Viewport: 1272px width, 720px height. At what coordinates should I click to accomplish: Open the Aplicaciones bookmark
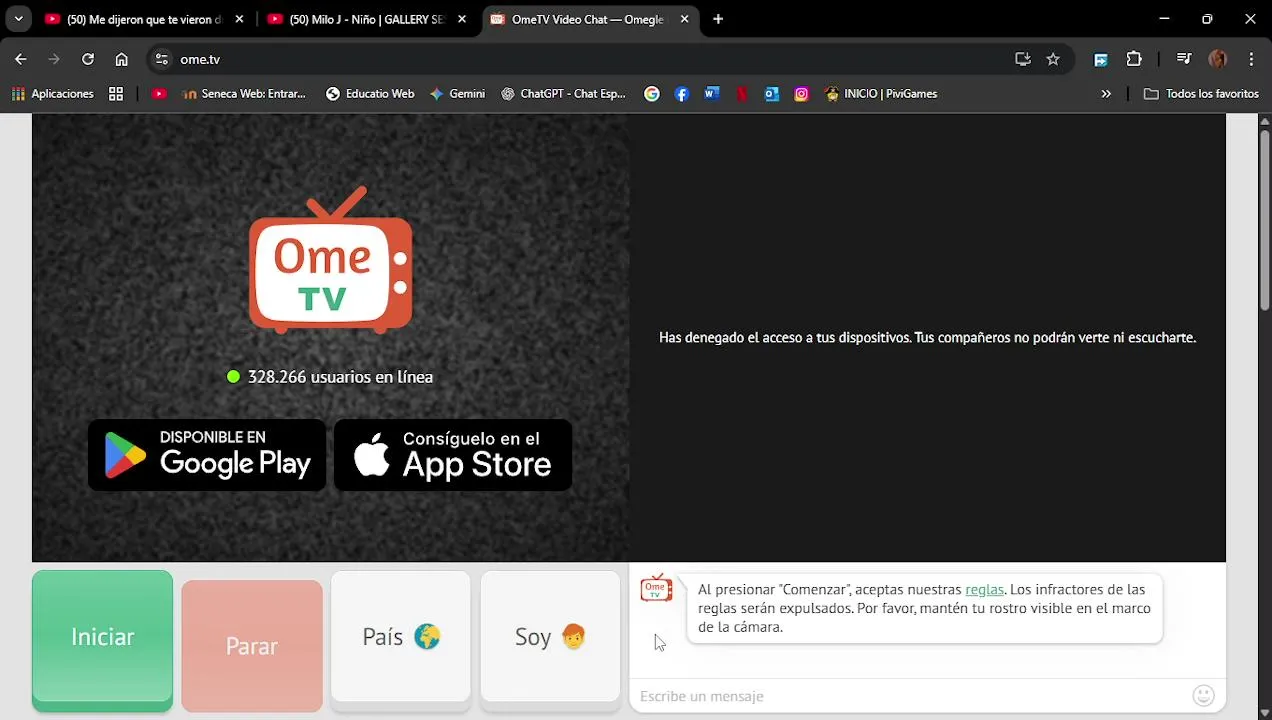[52, 94]
